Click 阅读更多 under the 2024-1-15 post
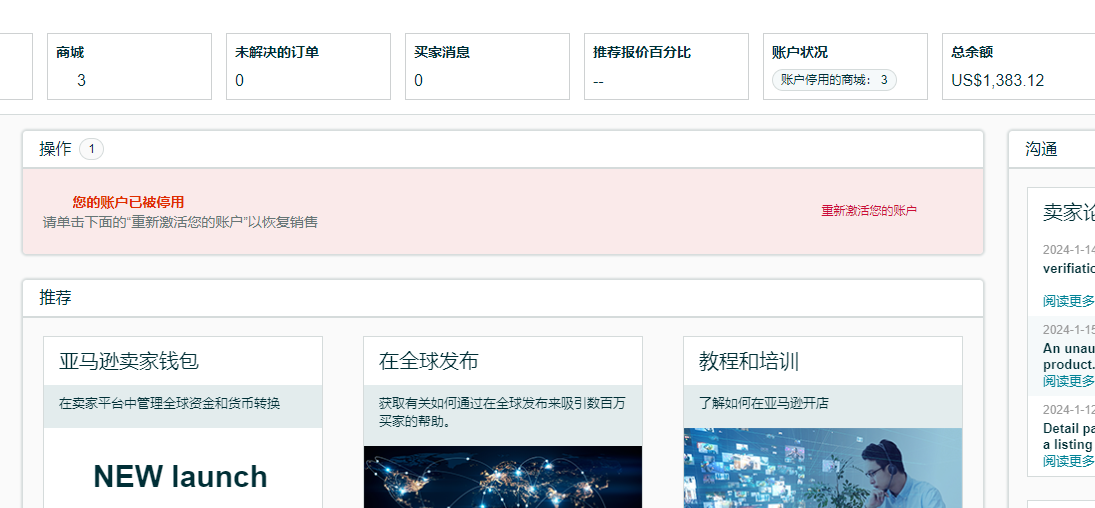Screen dimensions: 1095x508 (x=1068, y=381)
